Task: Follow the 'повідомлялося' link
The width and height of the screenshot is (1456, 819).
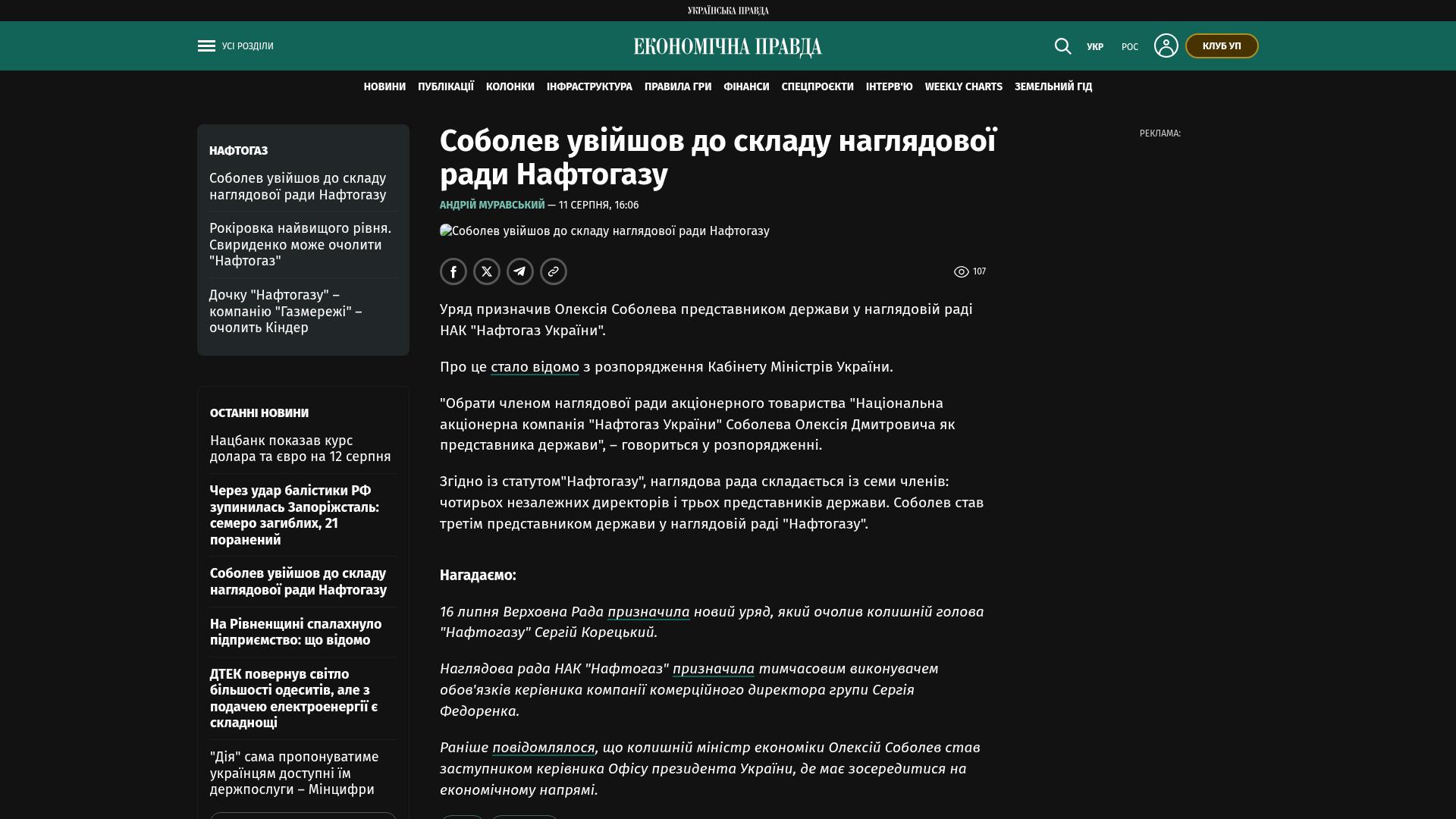Action: [x=544, y=748]
